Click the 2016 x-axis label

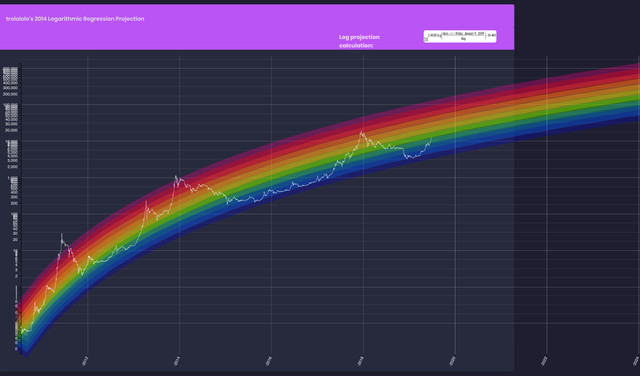point(269,361)
